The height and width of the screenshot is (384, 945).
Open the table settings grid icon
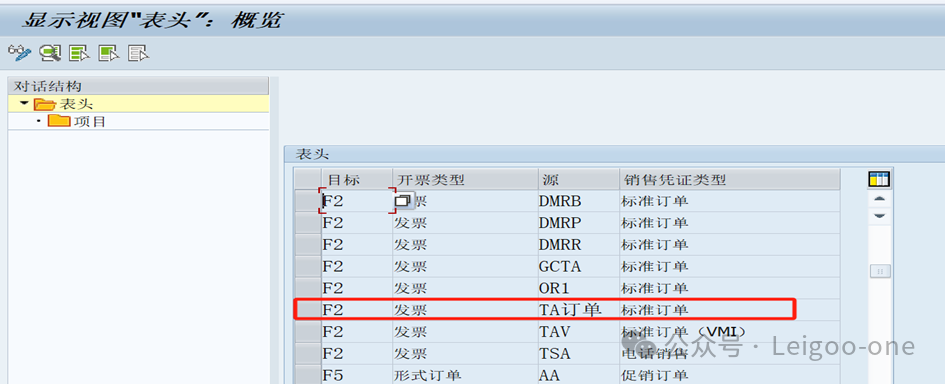coord(879,179)
